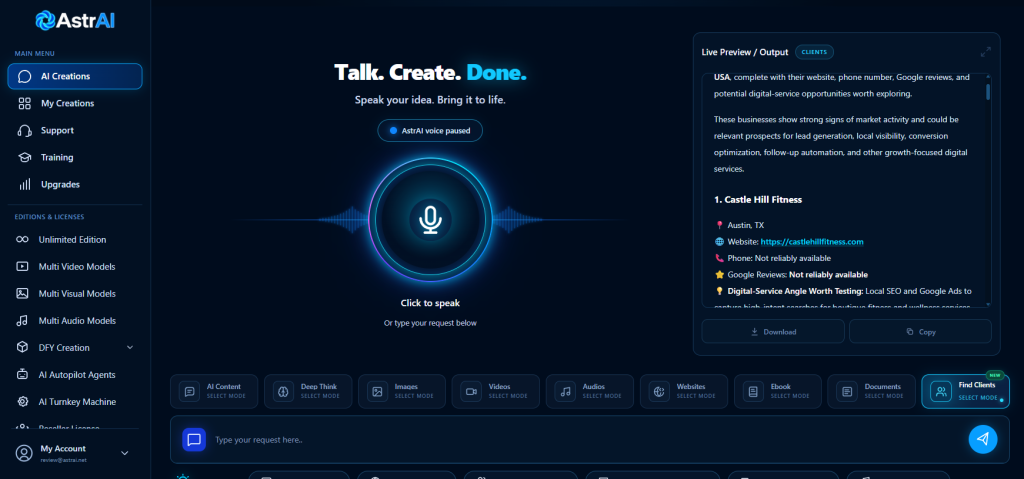
Task: Expand the My Account dropdown chevron
Action: [125, 453]
